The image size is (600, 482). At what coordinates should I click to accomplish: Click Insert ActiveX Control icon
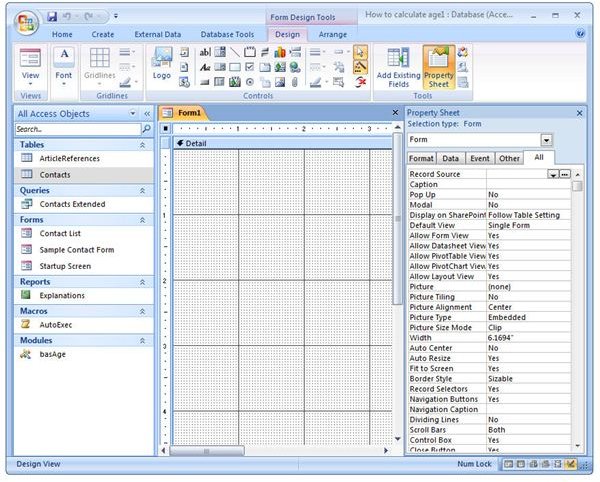pos(359,82)
